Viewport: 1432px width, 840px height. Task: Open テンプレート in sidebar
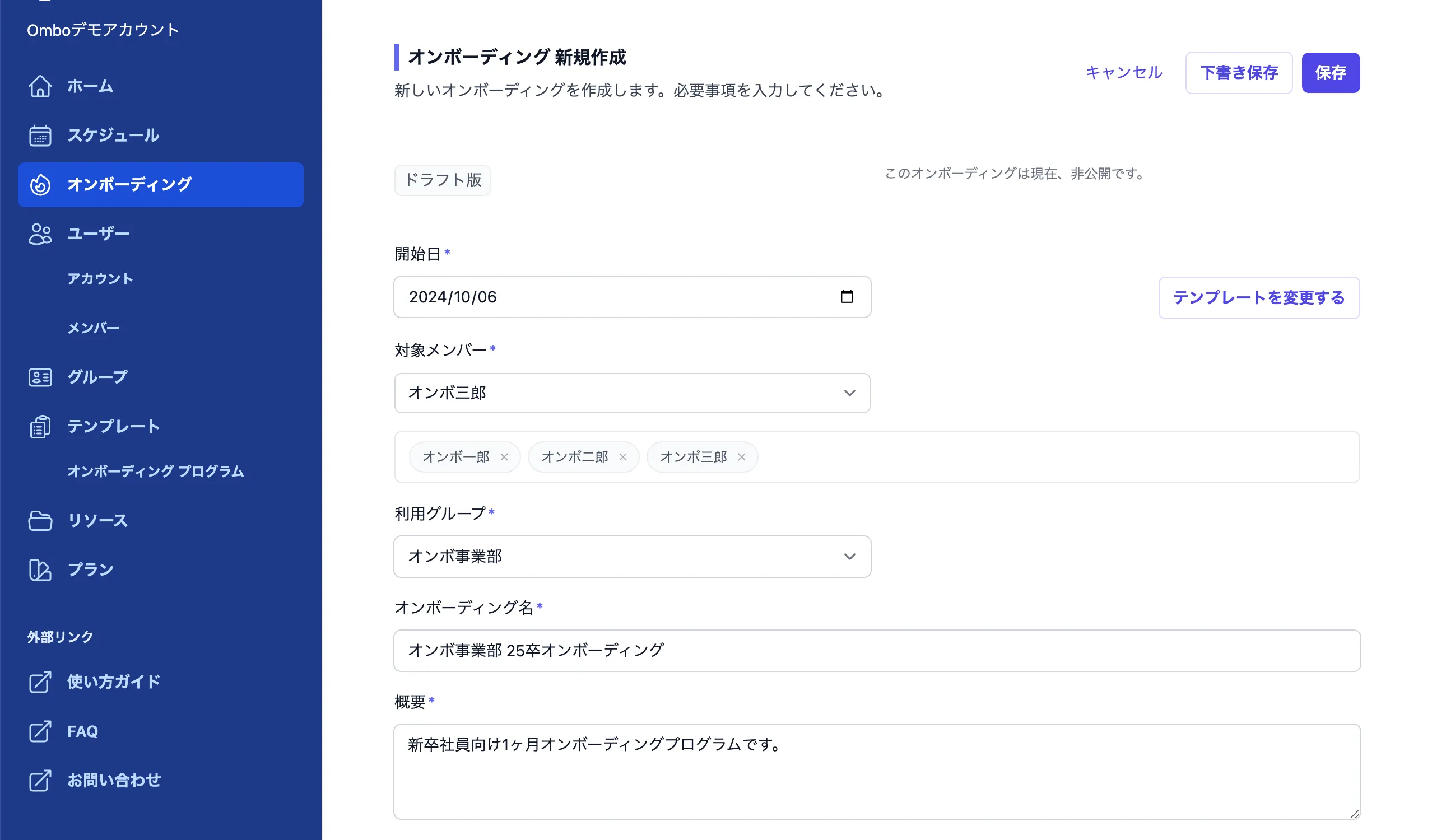pos(160,427)
